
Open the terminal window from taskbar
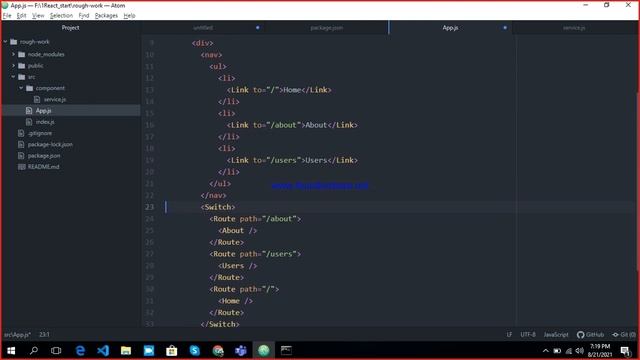286,351
